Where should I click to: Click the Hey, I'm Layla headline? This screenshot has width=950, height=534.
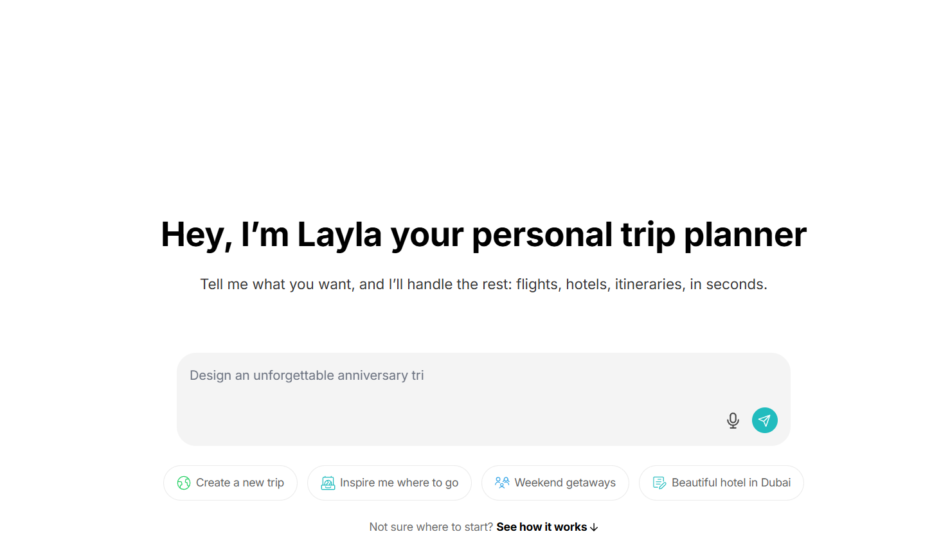(x=483, y=235)
